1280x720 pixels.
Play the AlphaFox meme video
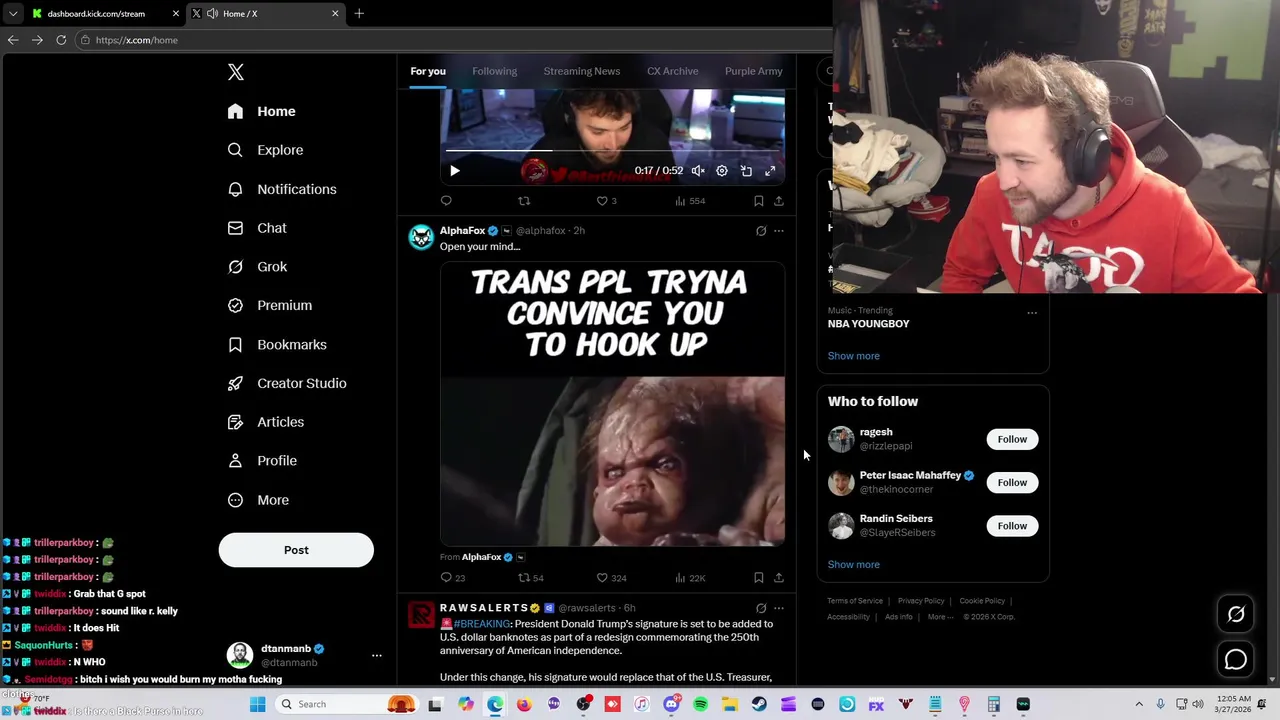click(612, 404)
